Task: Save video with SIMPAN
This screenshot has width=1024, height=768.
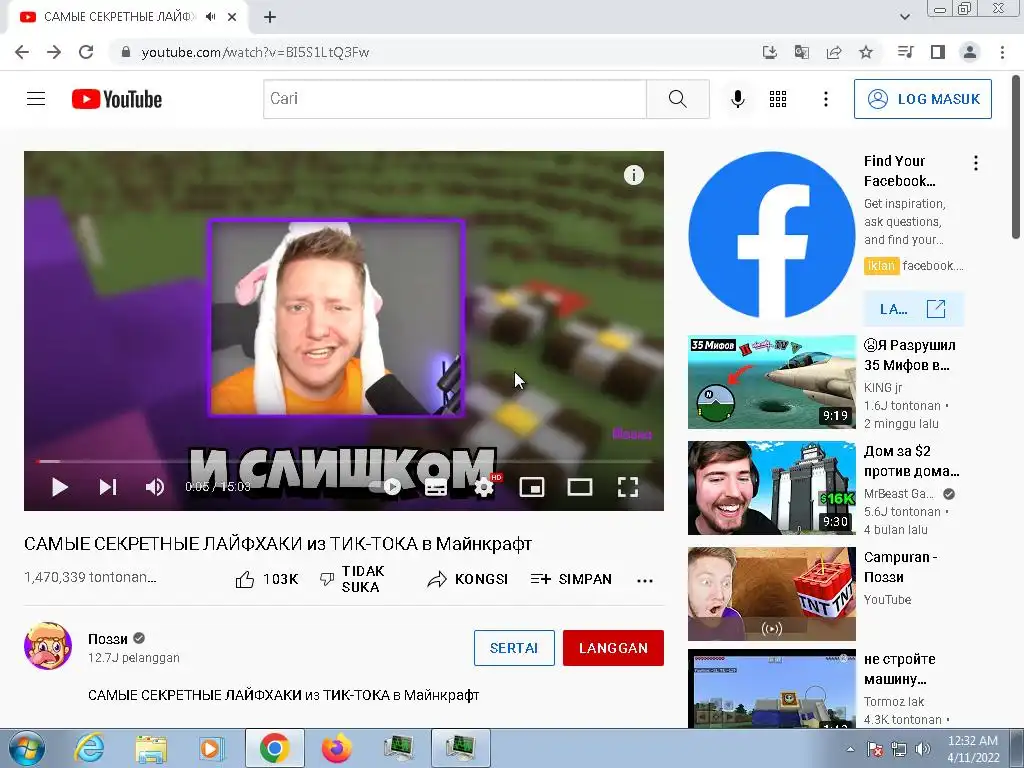Action: [x=571, y=579]
